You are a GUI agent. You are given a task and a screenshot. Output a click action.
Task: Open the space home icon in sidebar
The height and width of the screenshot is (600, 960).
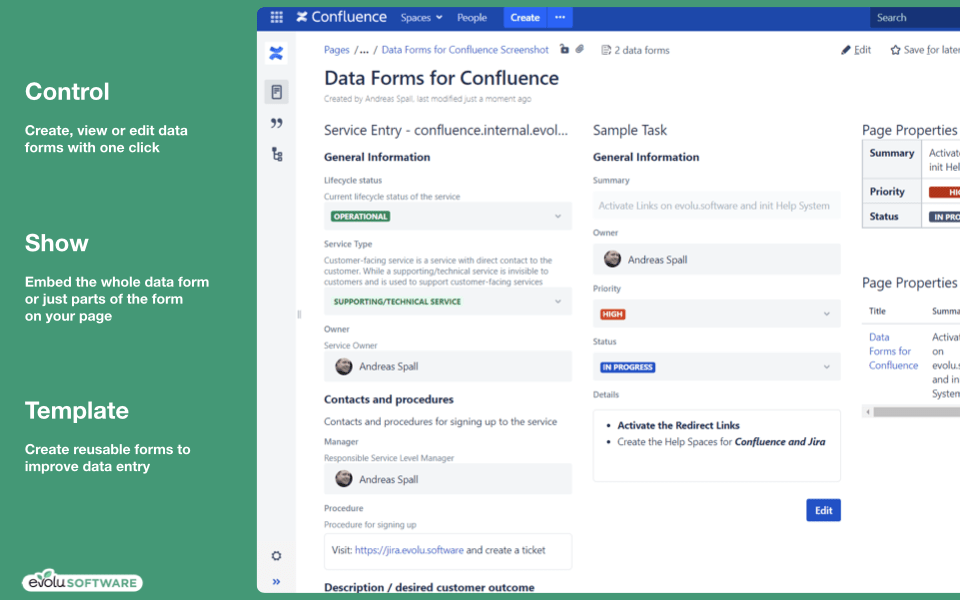276,53
